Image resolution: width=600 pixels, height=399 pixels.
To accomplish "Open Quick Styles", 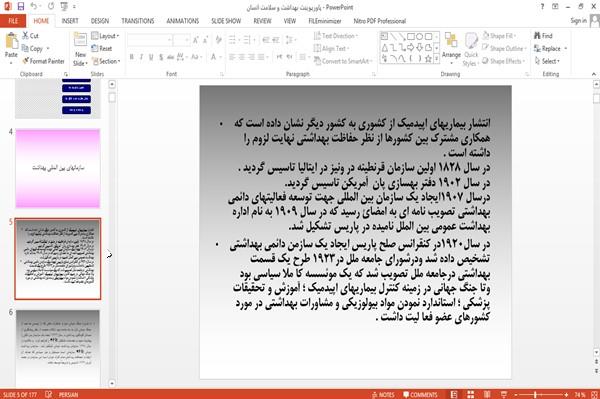I will pos(471,50).
